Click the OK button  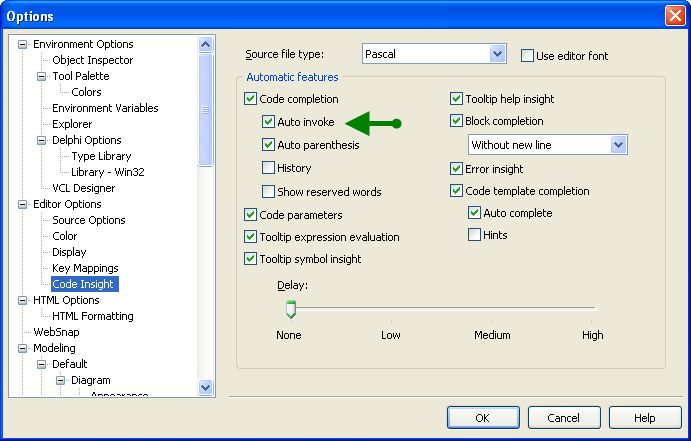(x=483, y=418)
